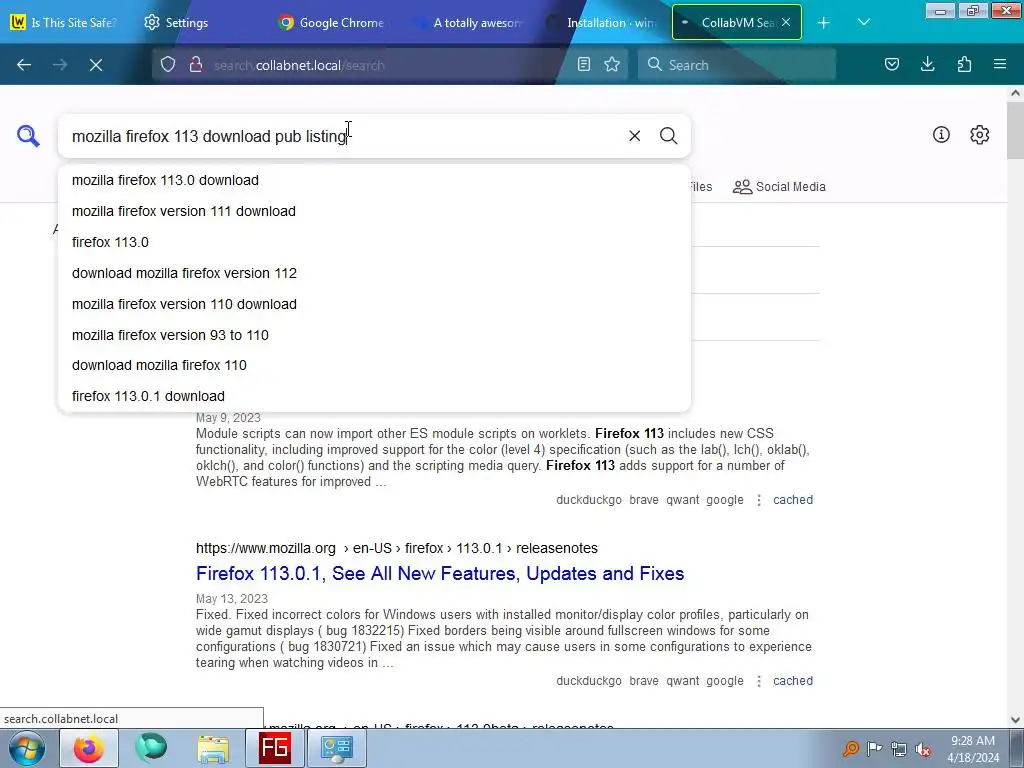This screenshot has height=768, width=1024.
Task: Open the Save to Pocket icon
Action: click(x=891, y=64)
